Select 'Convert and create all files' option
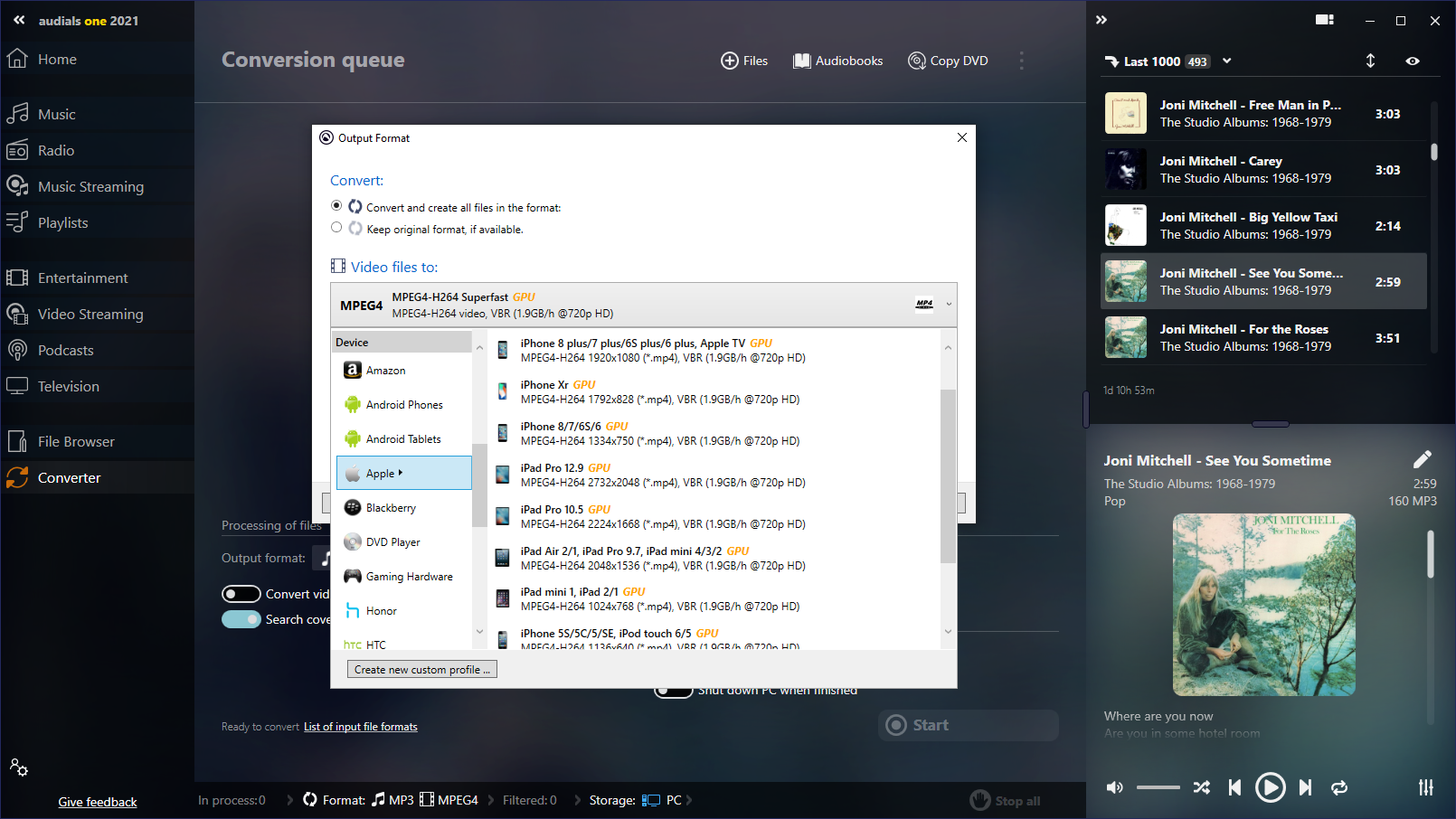1456x819 pixels. click(336, 206)
